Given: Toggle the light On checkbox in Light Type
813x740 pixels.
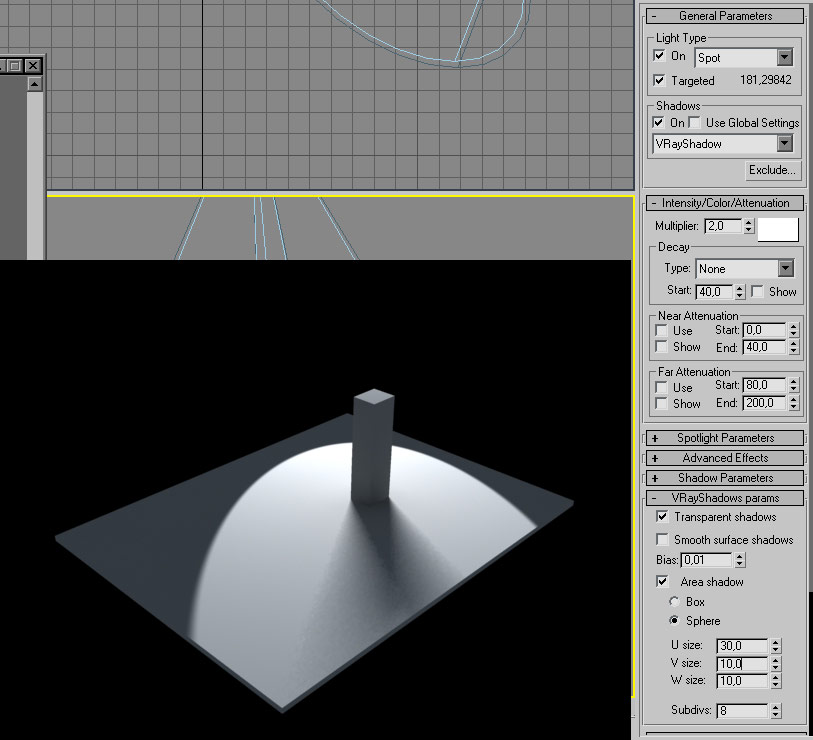Looking at the screenshot, I should [x=659, y=55].
